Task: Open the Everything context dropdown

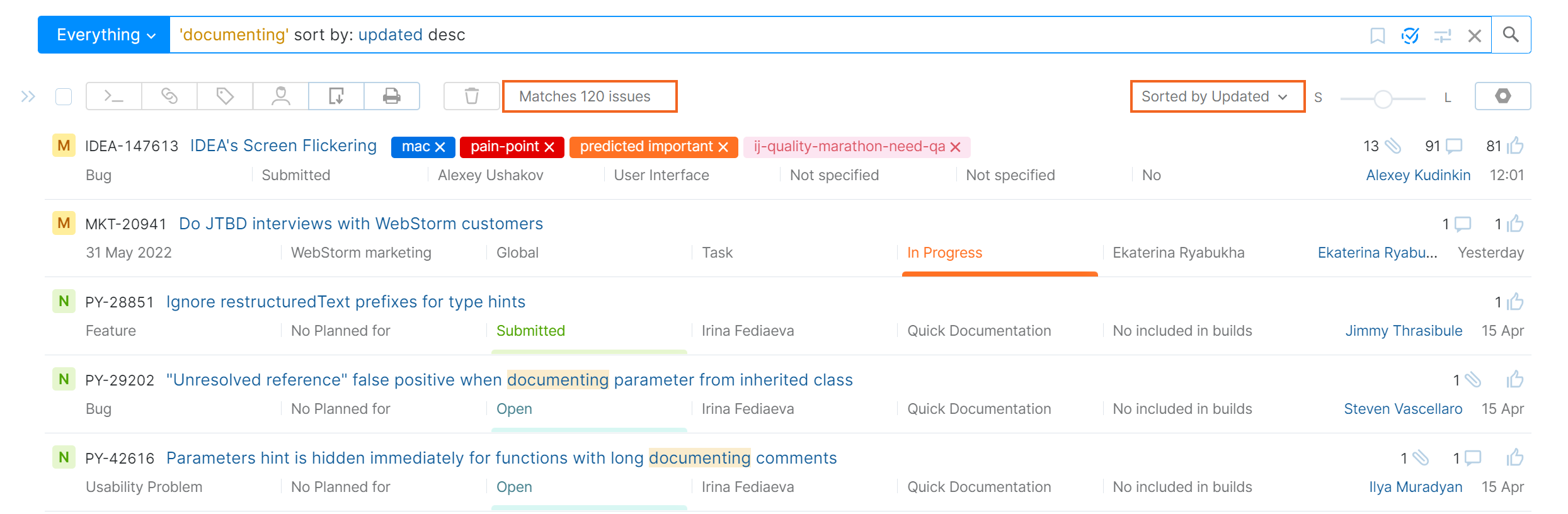Action: 103,35
